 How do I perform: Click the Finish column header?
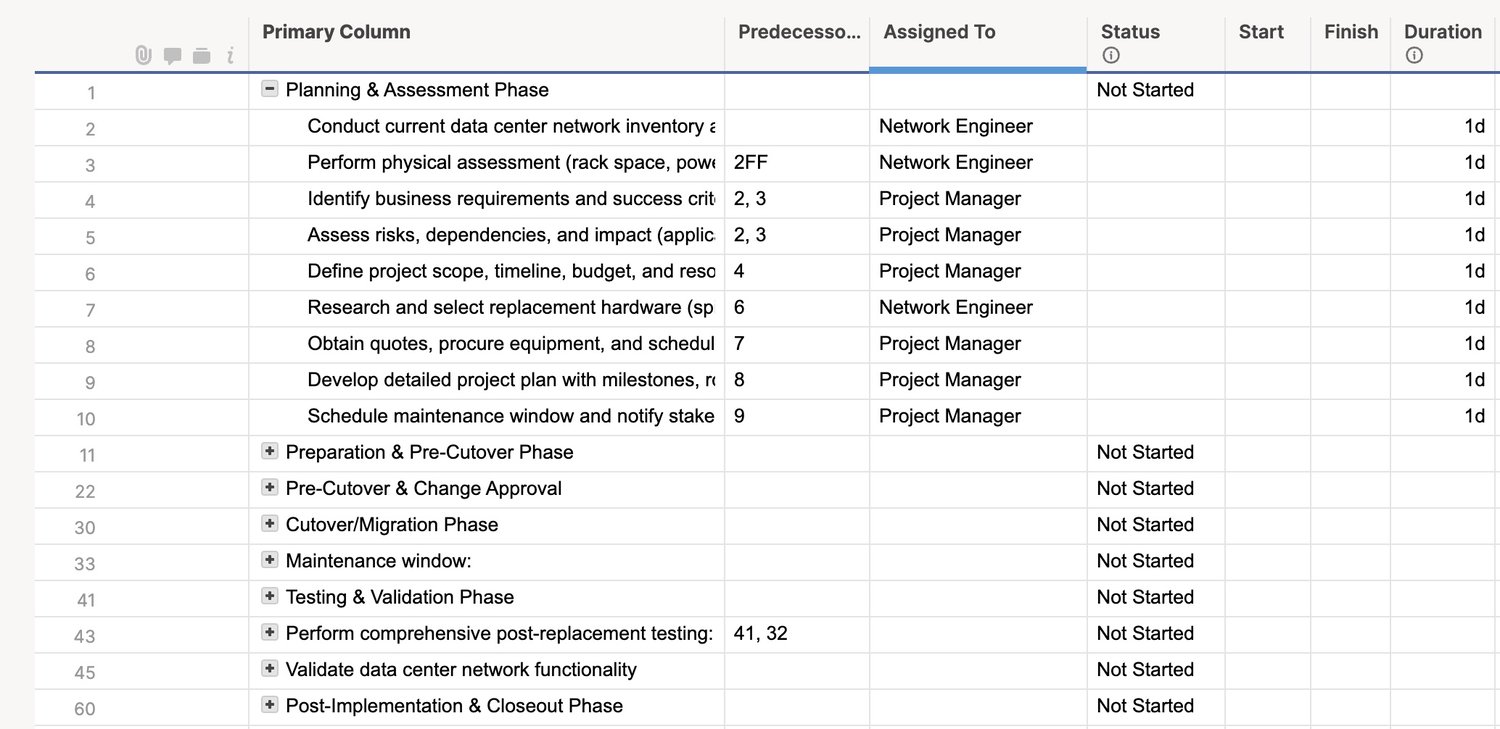click(1350, 32)
